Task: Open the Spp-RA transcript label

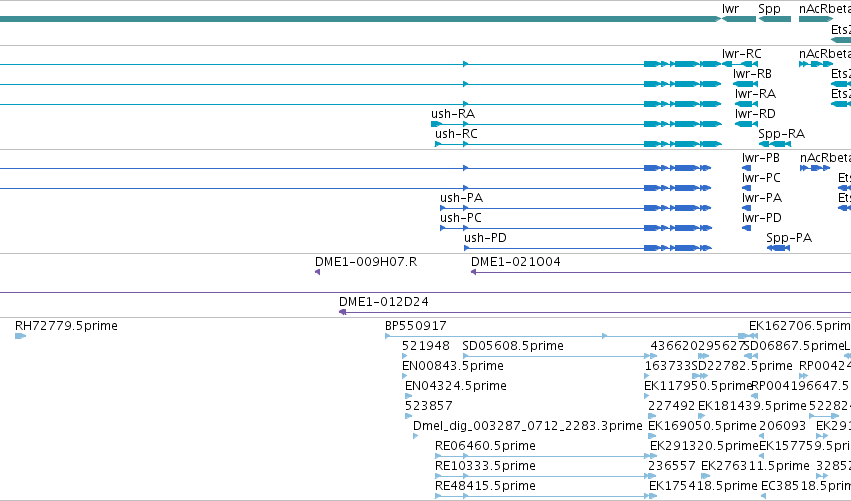Action: 781,134
